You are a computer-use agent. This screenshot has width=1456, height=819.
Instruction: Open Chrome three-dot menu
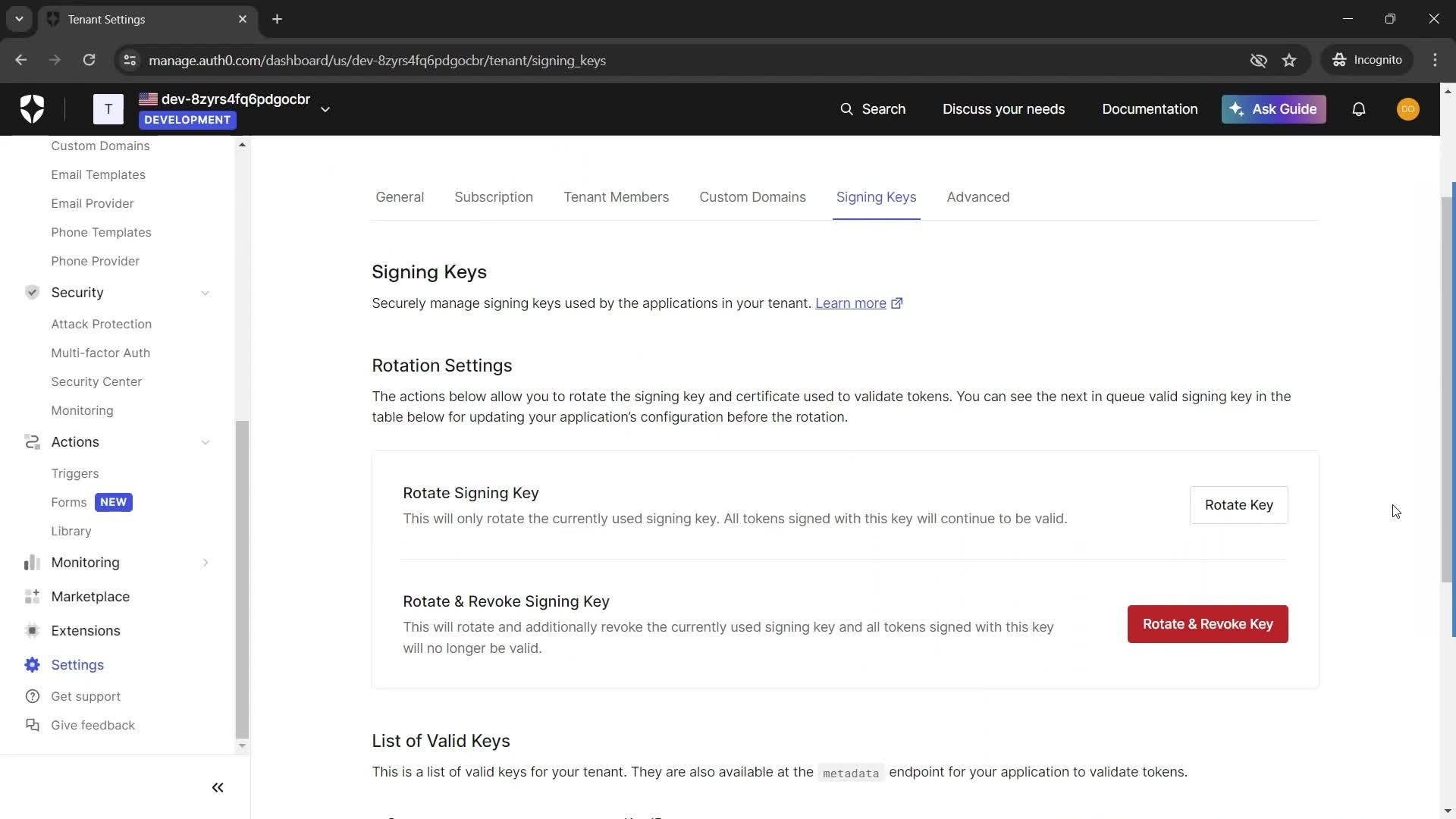pos(1435,60)
